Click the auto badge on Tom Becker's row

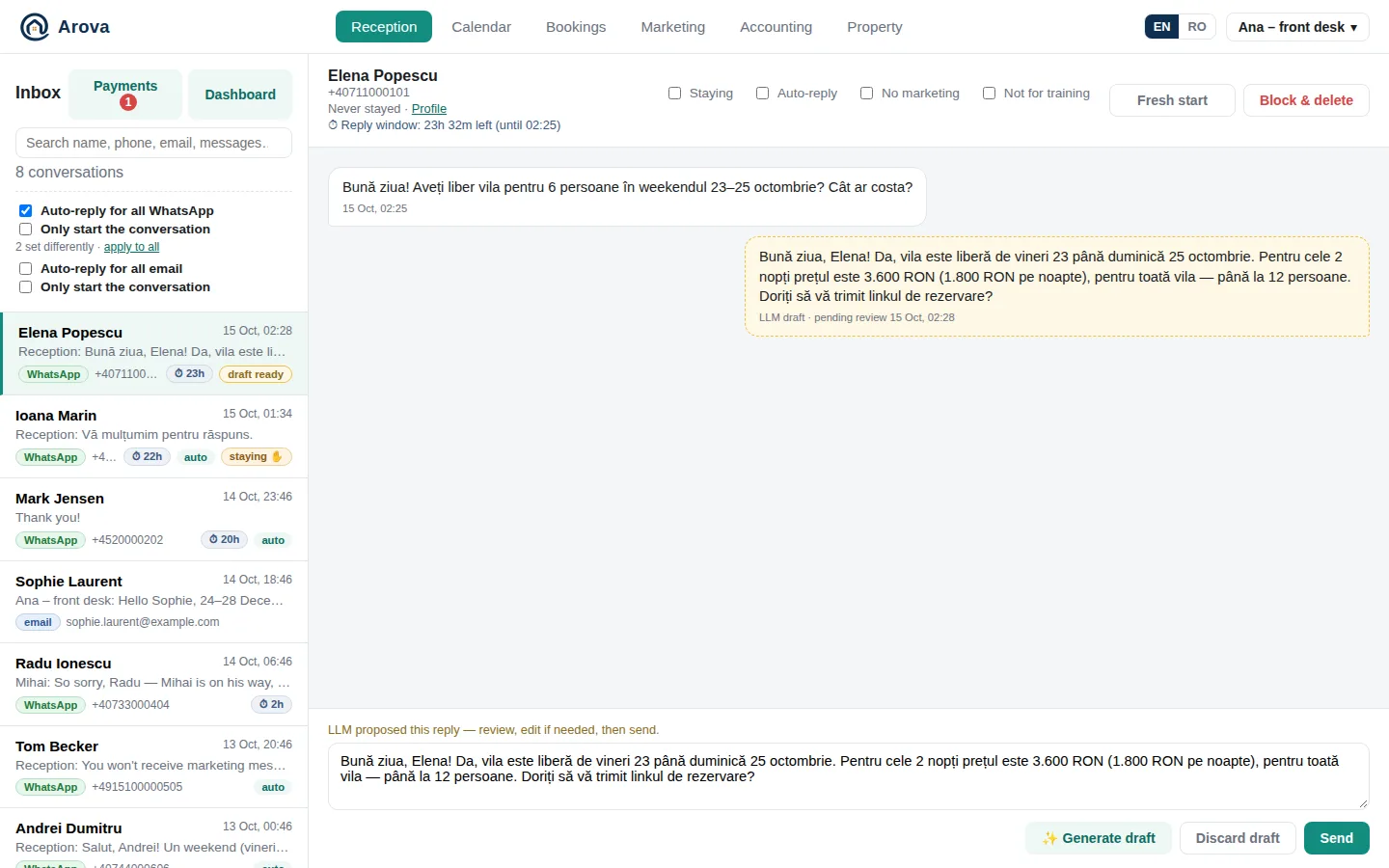(x=273, y=787)
